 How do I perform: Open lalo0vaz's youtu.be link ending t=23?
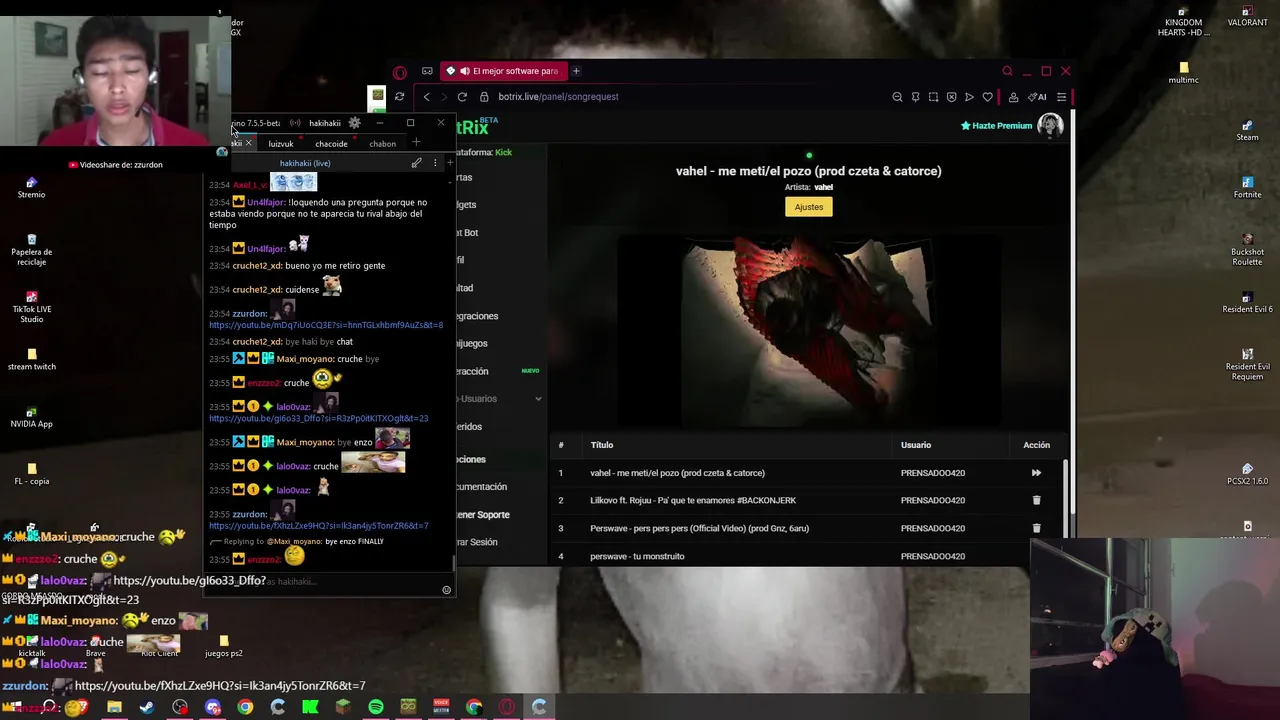(318, 419)
